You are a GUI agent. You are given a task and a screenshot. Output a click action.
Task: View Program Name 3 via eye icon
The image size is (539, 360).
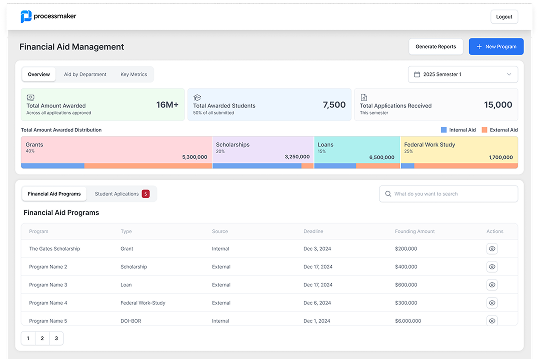[492, 285]
